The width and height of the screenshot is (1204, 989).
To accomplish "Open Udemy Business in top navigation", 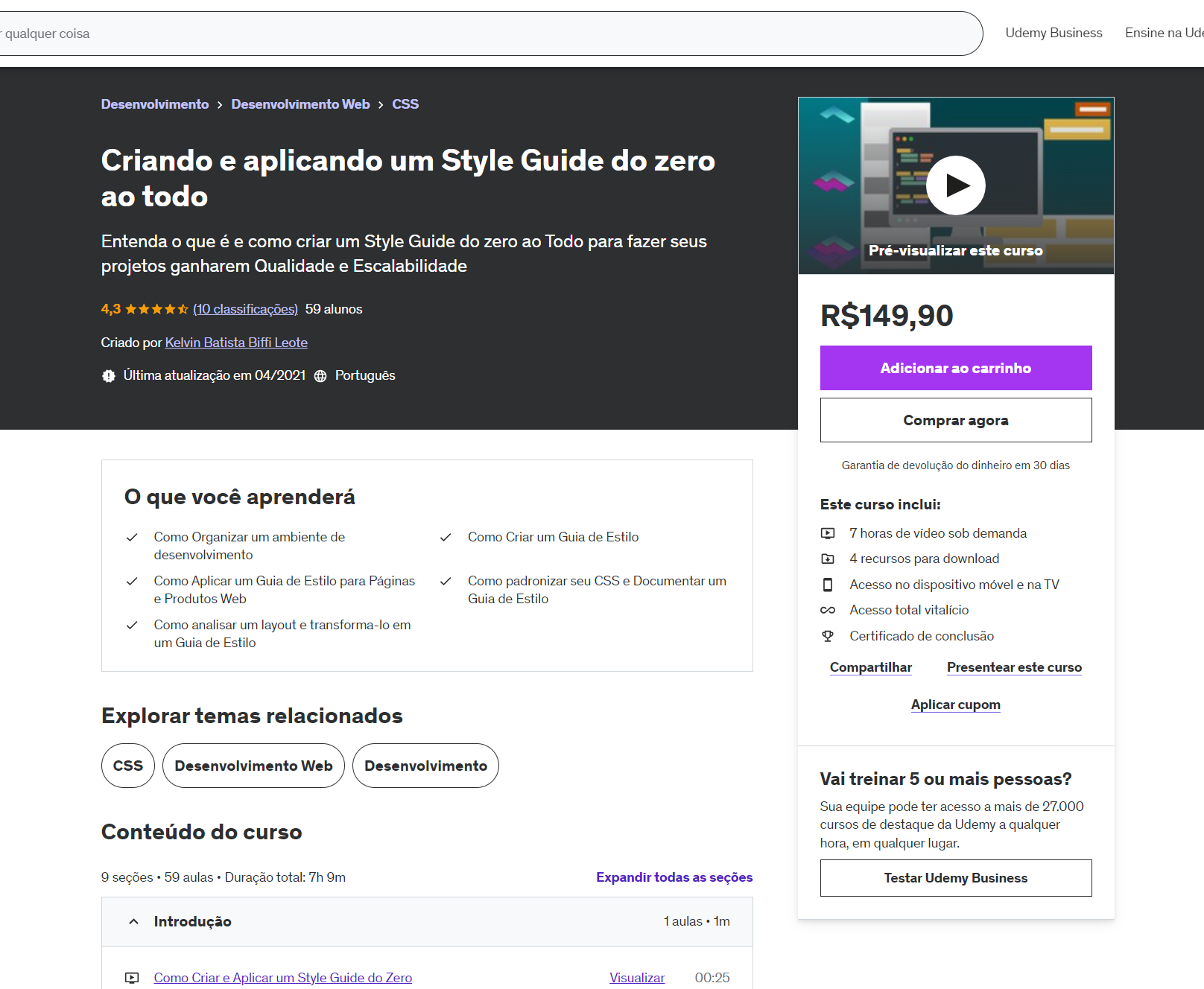I will pyautogui.click(x=1053, y=33).
